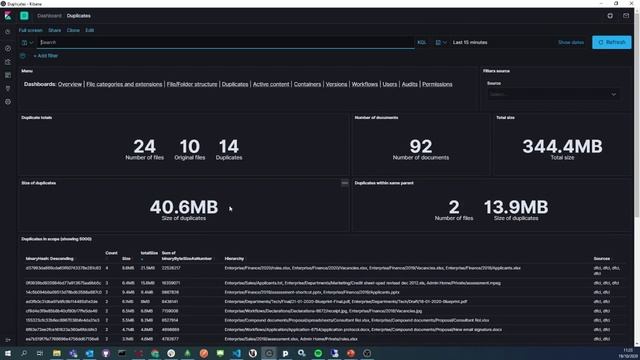
Task: Open File/Folder structure dashboard link
Action: pyautogui.click(x=192, y=84)
